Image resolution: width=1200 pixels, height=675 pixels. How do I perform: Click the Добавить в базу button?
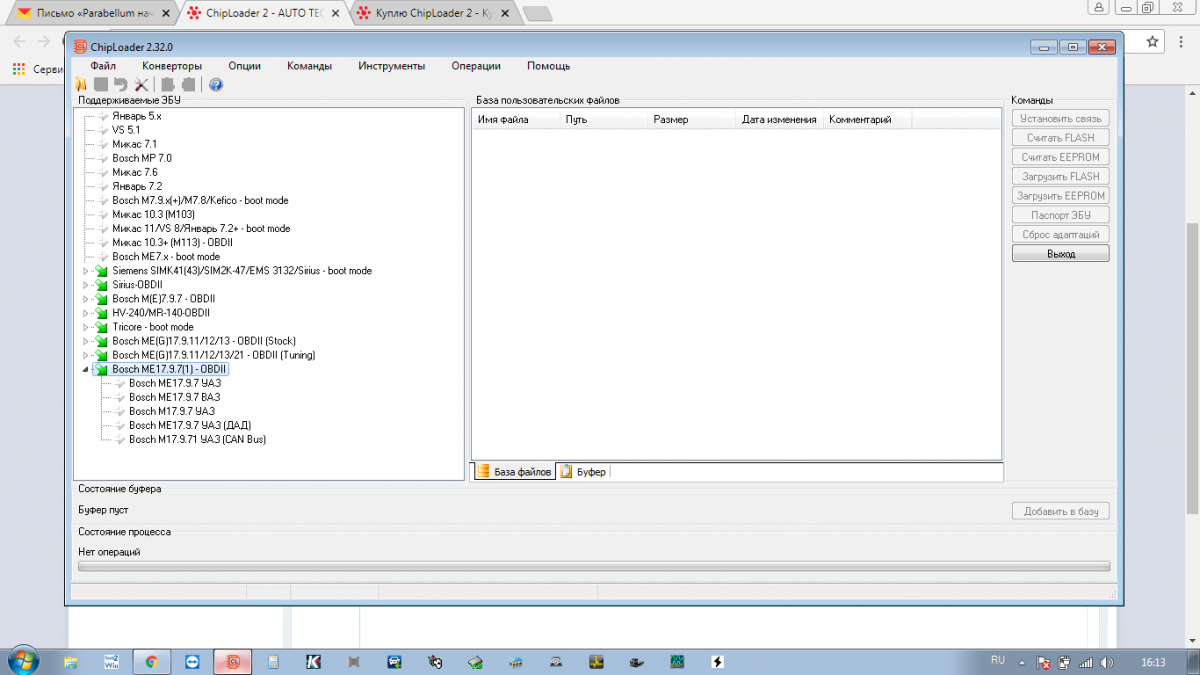coord(1060,511)
